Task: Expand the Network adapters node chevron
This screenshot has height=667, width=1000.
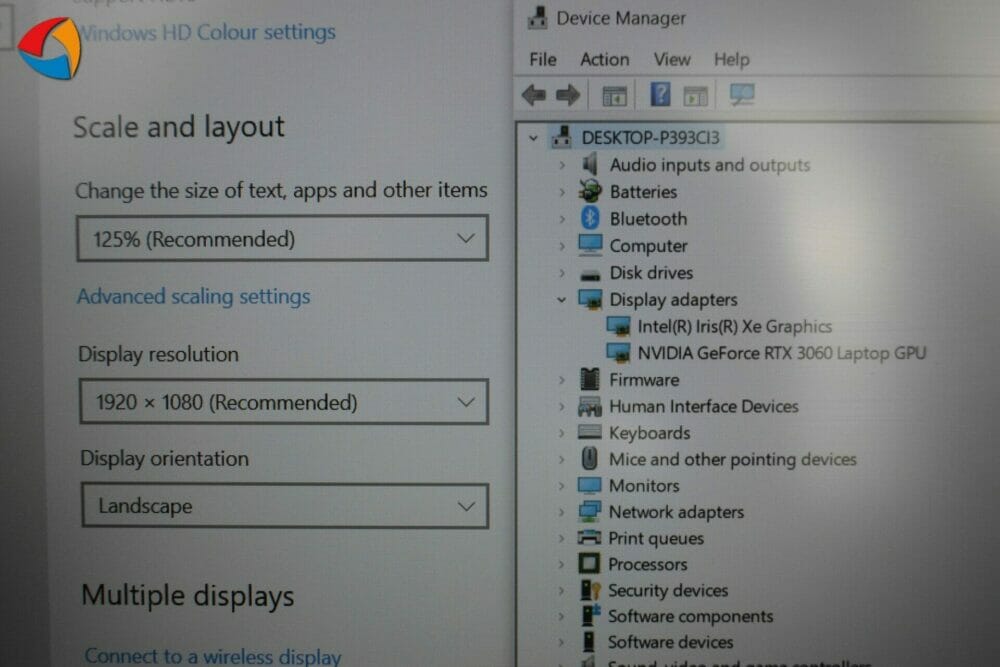Action: pyautogui.click(x=562, y=512)
